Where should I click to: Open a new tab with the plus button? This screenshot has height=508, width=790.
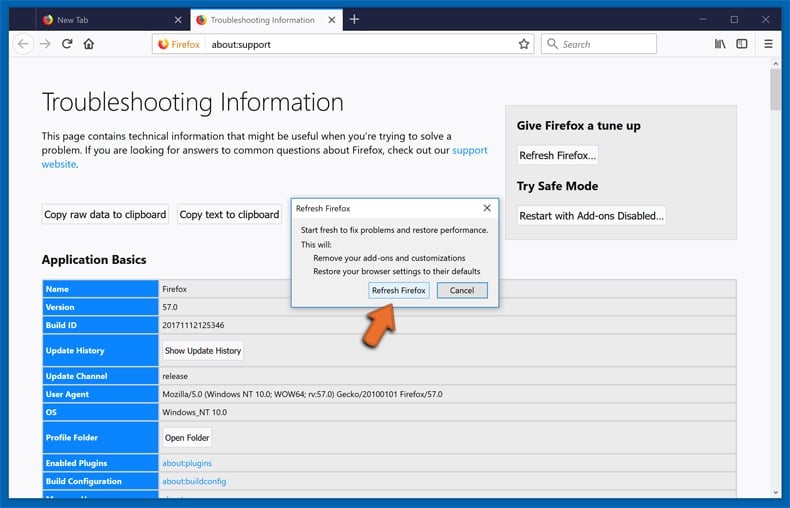coord(354,19)
